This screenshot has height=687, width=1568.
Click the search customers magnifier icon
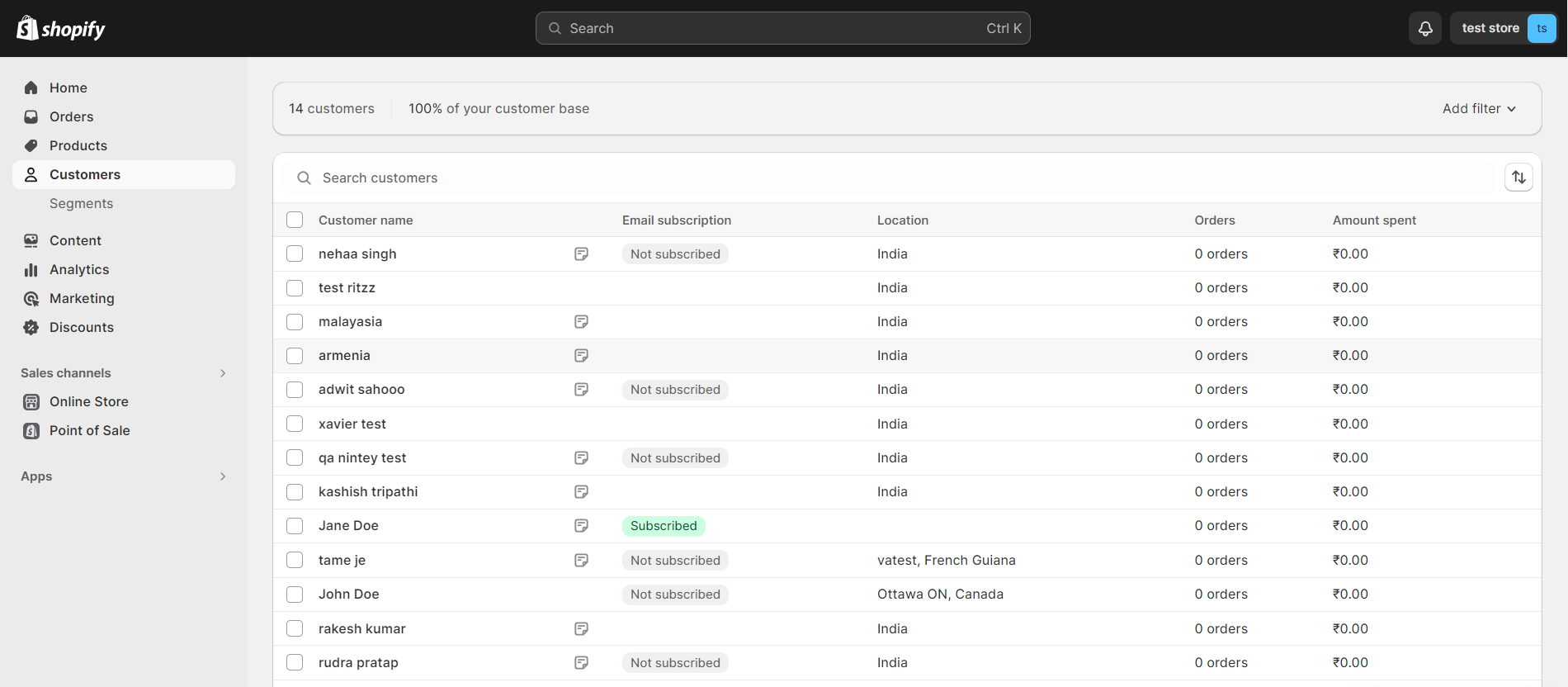(304, 178)
